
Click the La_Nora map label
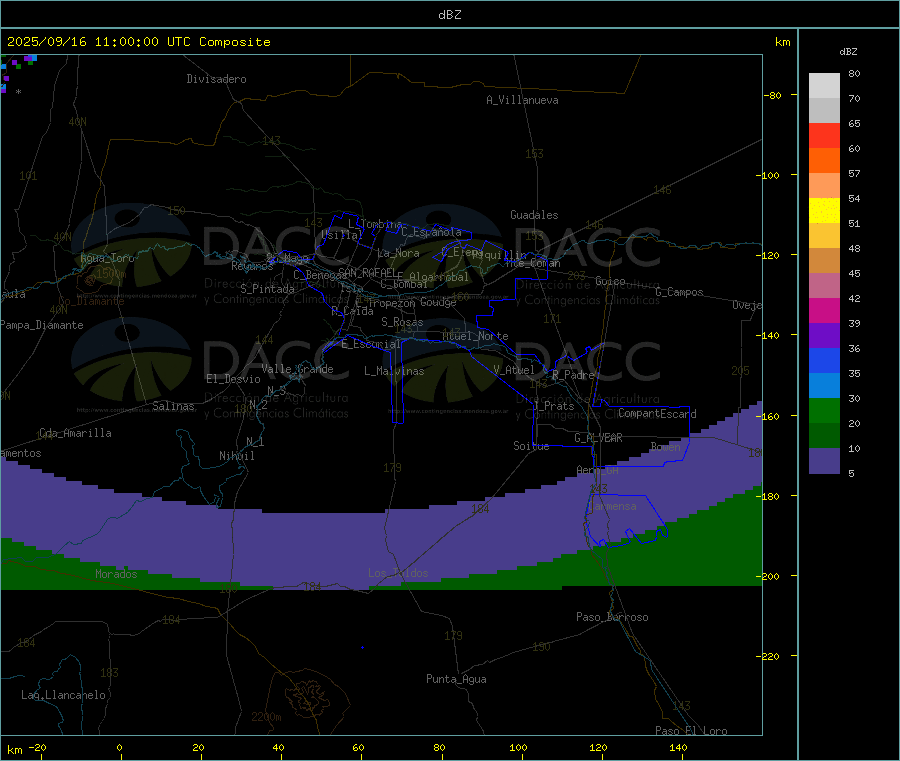coord(398,253)
